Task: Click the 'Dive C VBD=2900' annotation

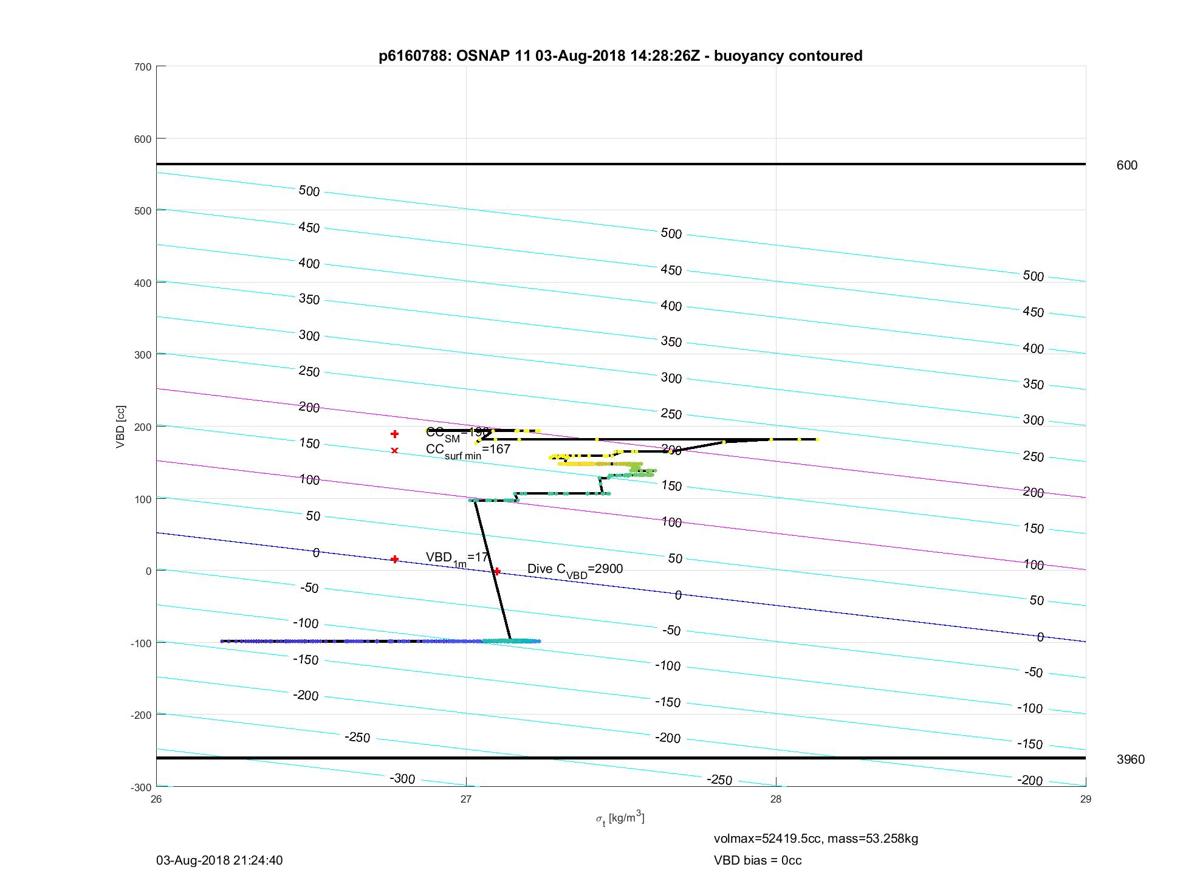Action: [x=575, y=570]
